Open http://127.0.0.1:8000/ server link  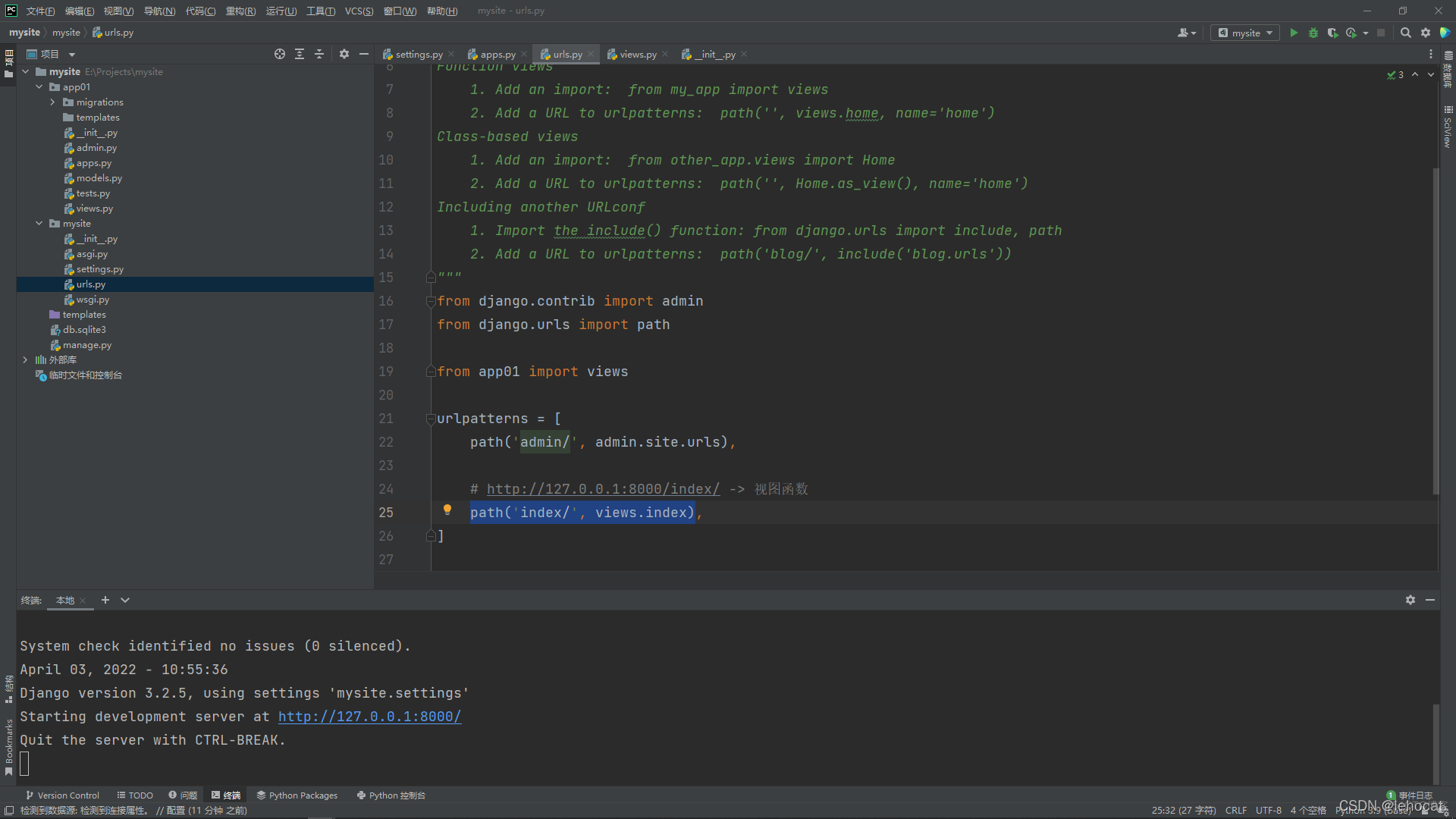[x=369, y=716]
